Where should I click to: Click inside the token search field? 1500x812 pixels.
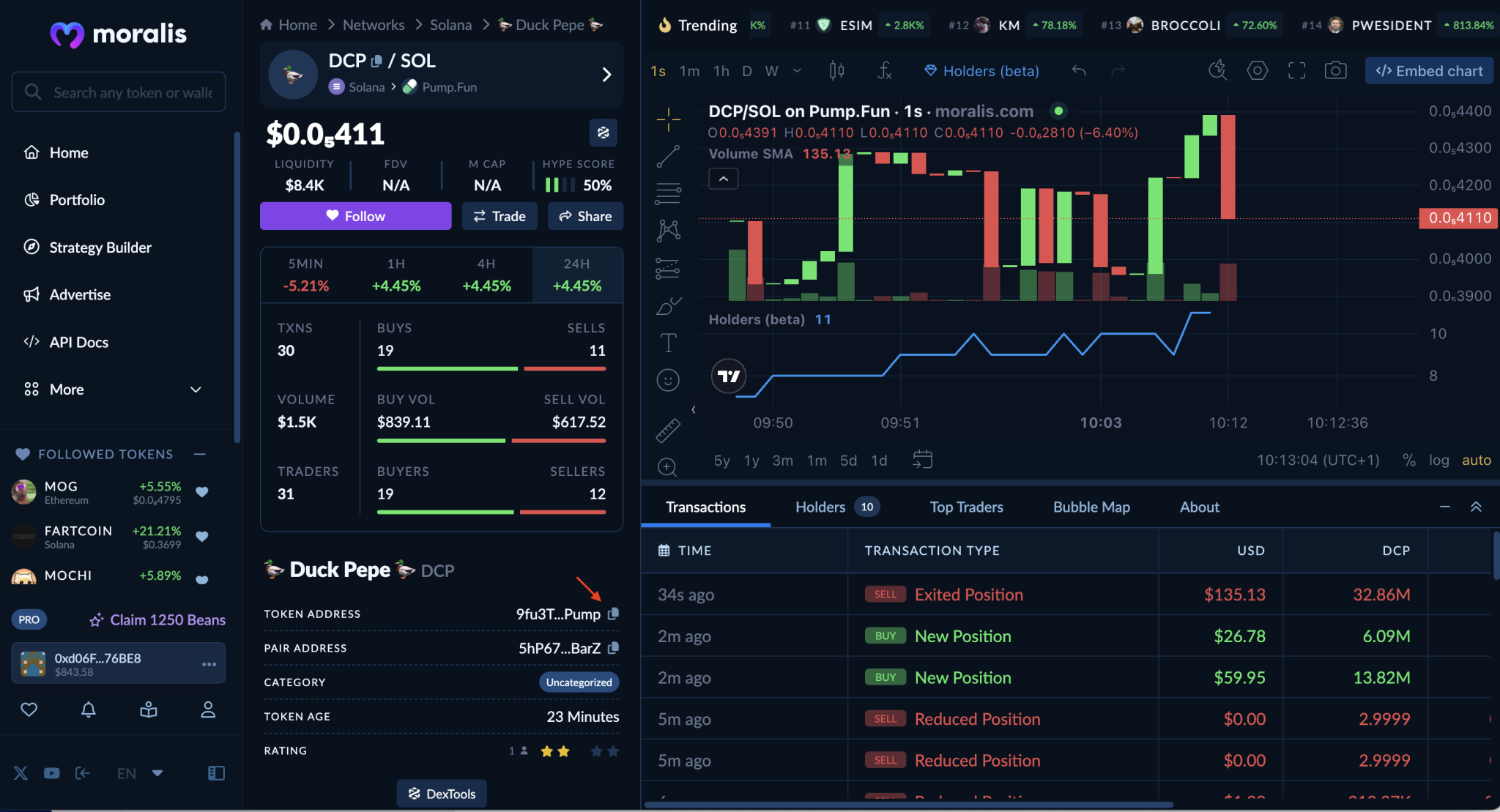click(x=119, y=92)
